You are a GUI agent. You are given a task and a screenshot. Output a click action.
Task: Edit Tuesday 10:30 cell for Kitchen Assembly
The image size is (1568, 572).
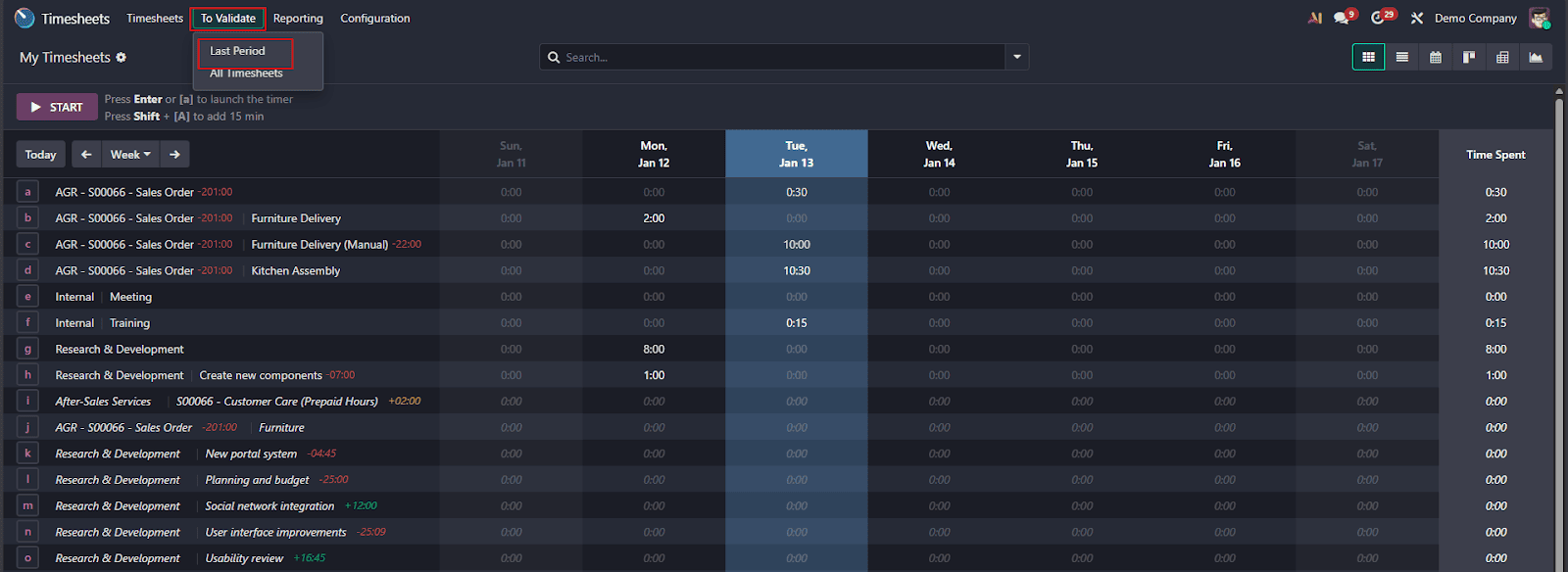tap(797, 270)
